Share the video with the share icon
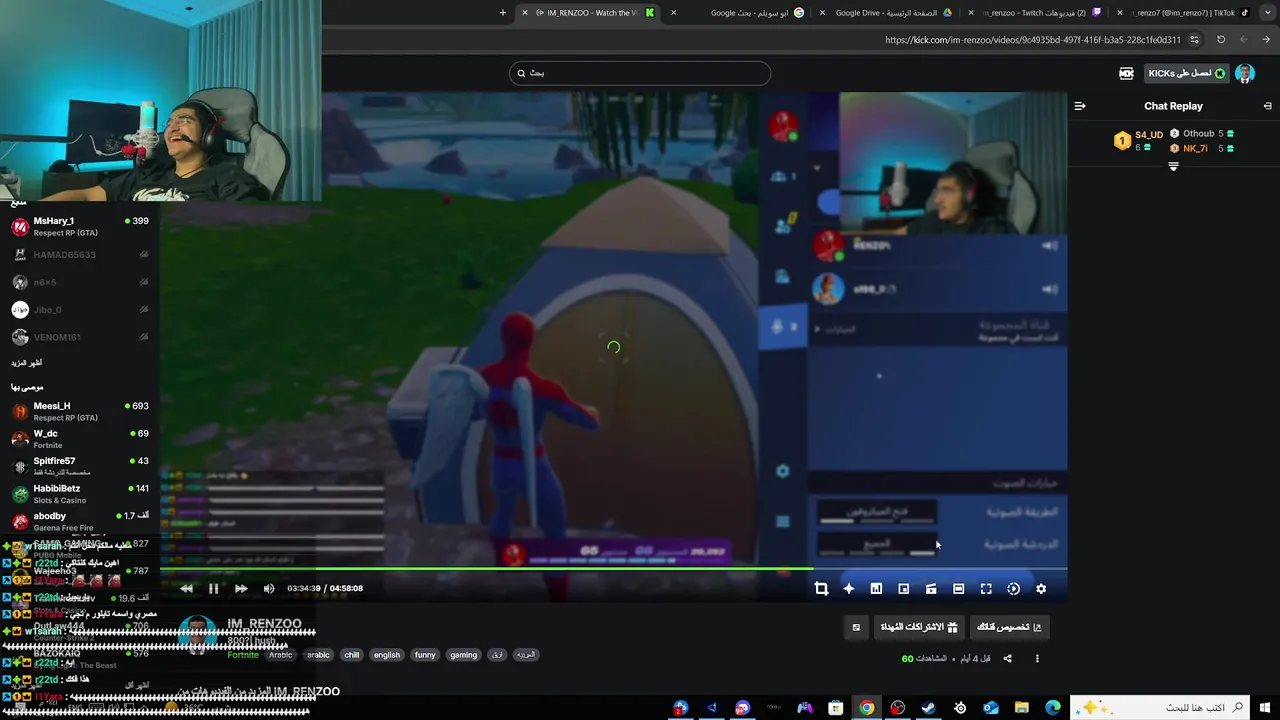Image resolution: width=1280 pixels, height=720 pixels. click(1007, 659)
